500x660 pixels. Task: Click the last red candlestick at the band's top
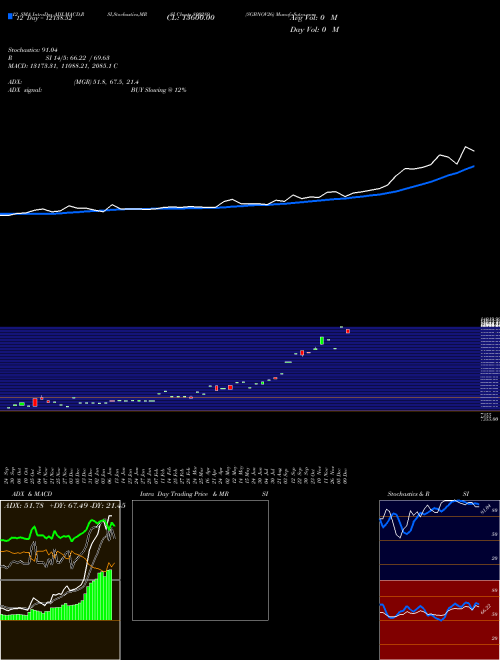pos(348,331)
